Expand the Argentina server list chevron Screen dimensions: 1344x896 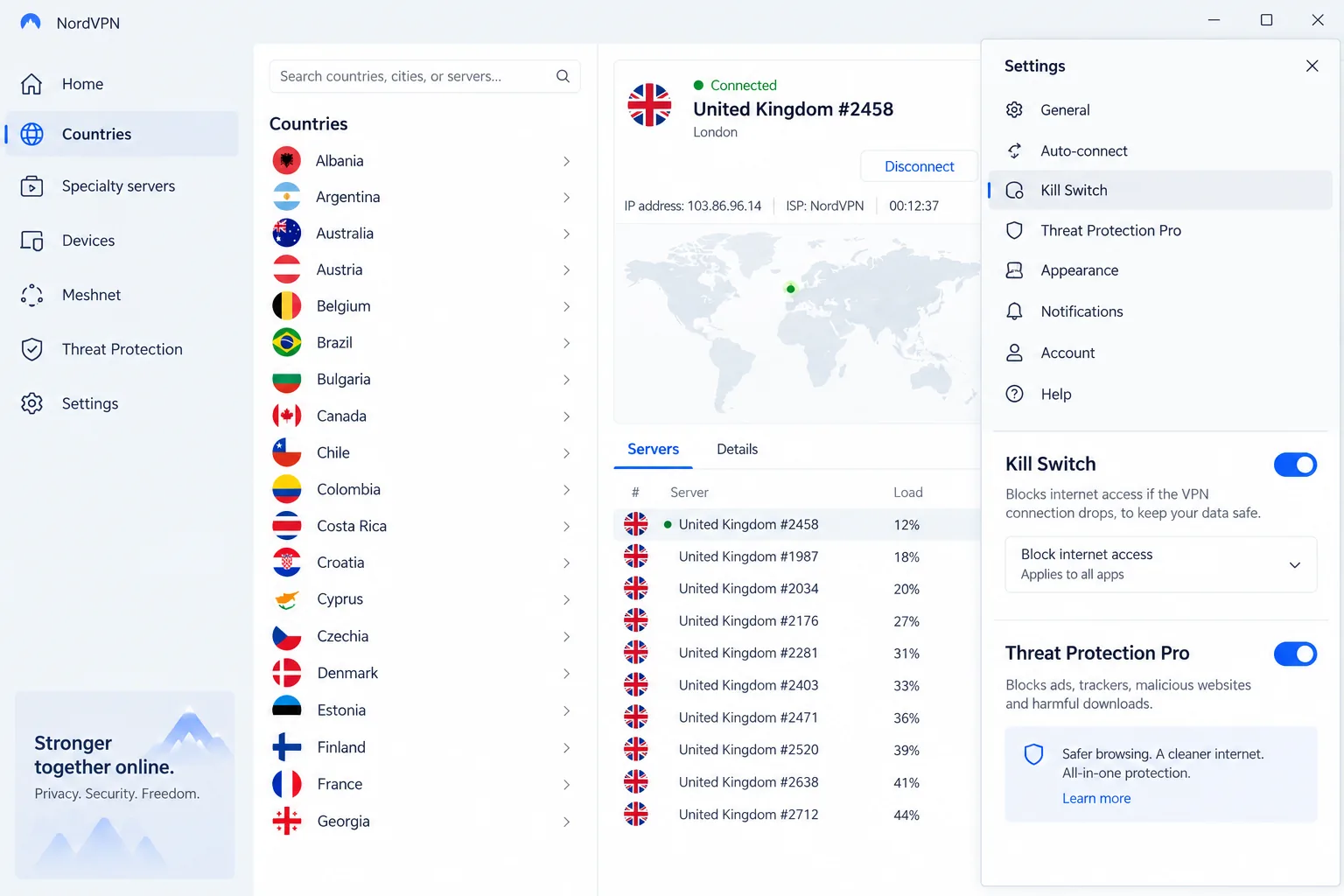(x=567, y=198)
